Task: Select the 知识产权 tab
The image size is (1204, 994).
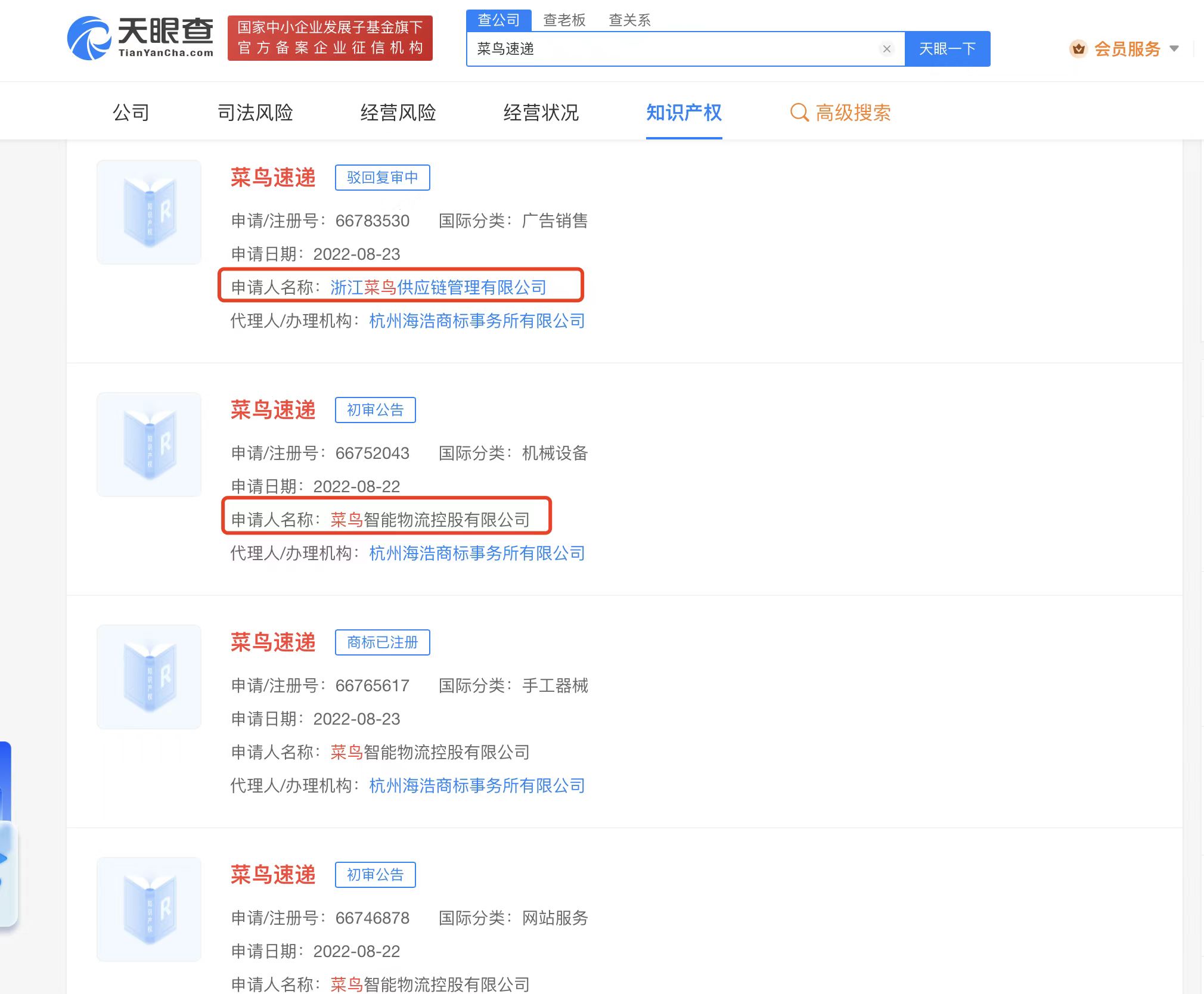Action: click(684, 113)
